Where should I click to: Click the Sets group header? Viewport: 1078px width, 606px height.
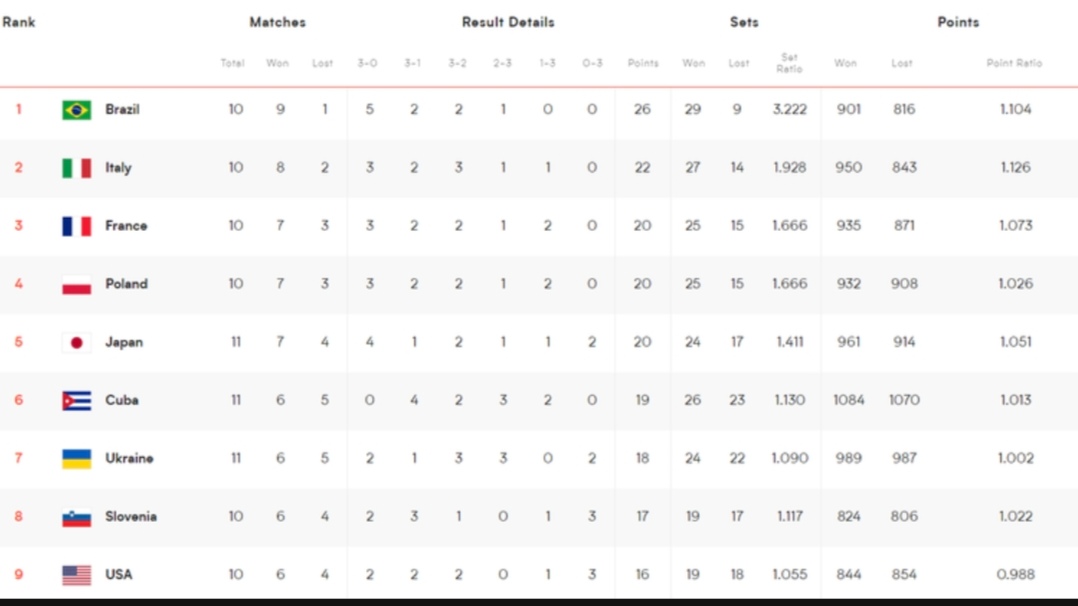(744, 22)
